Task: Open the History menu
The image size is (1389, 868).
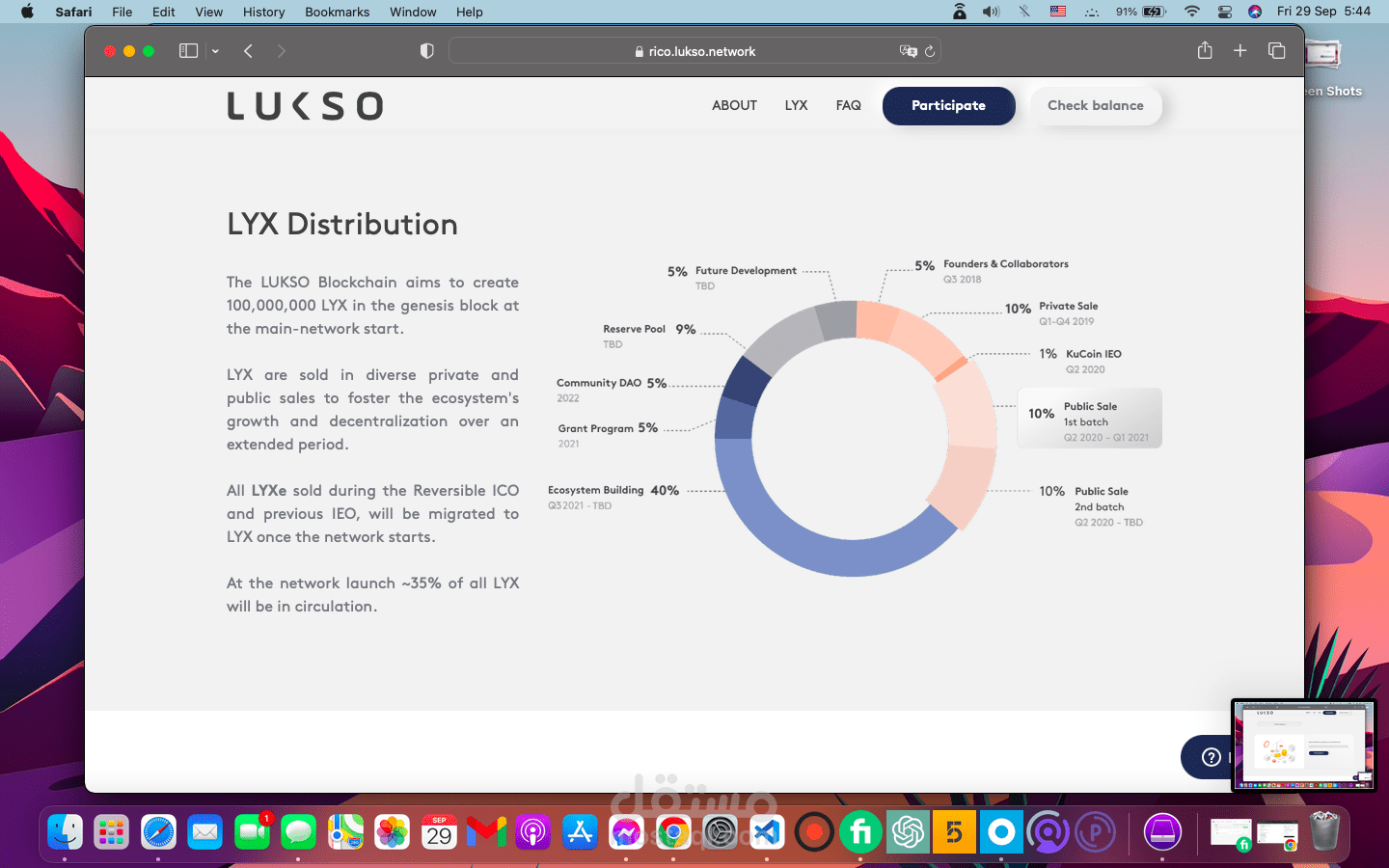Action: tap(263, 12)
